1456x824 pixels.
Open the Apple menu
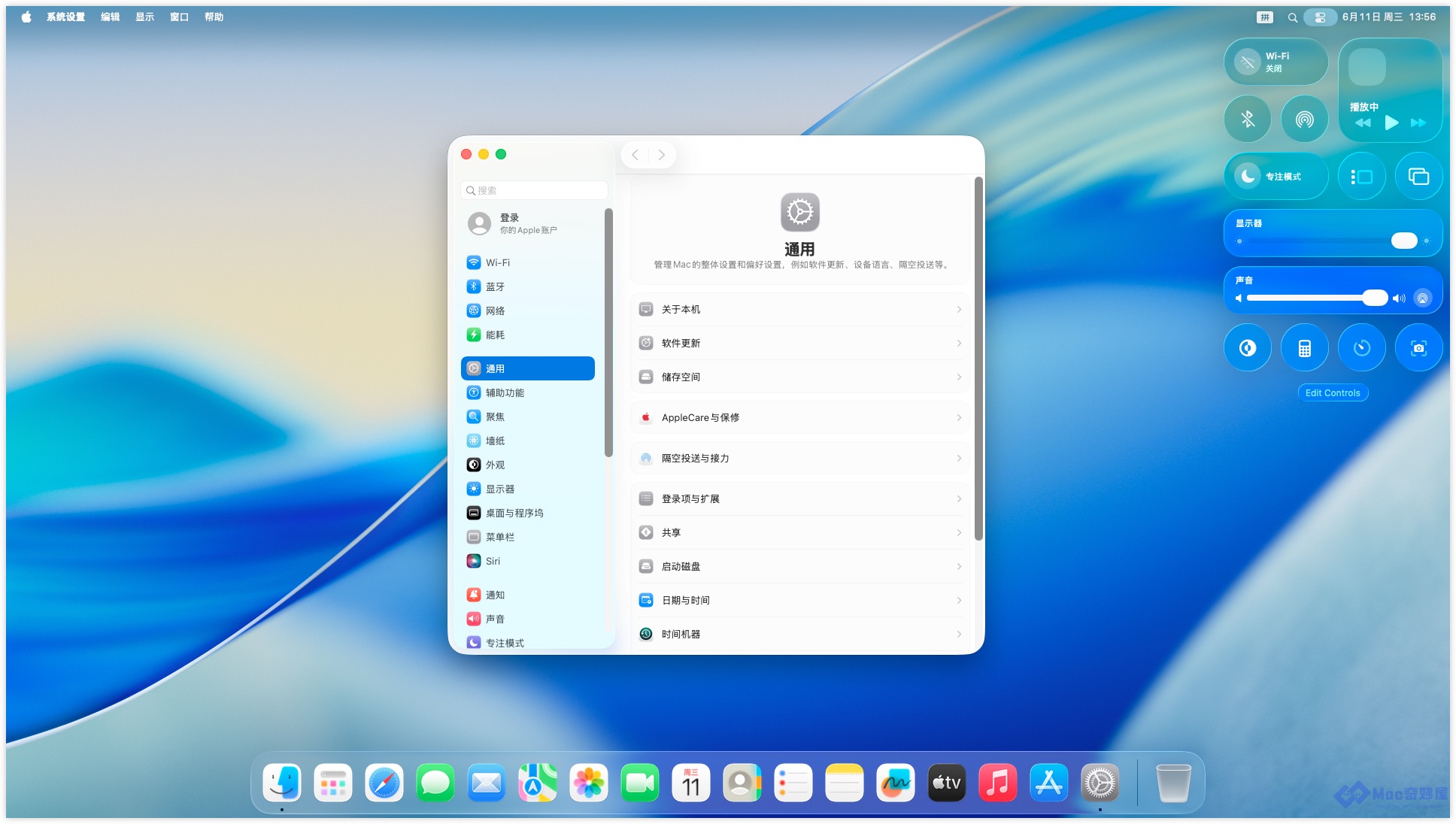[x=26, y=17]
